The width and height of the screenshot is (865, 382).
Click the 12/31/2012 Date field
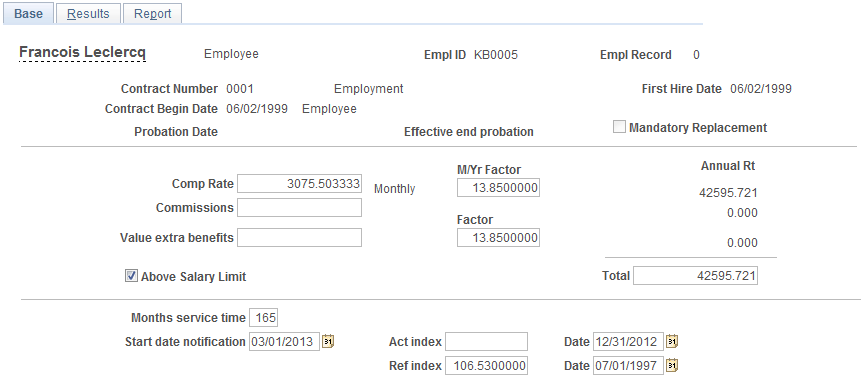tap(628, 342)
